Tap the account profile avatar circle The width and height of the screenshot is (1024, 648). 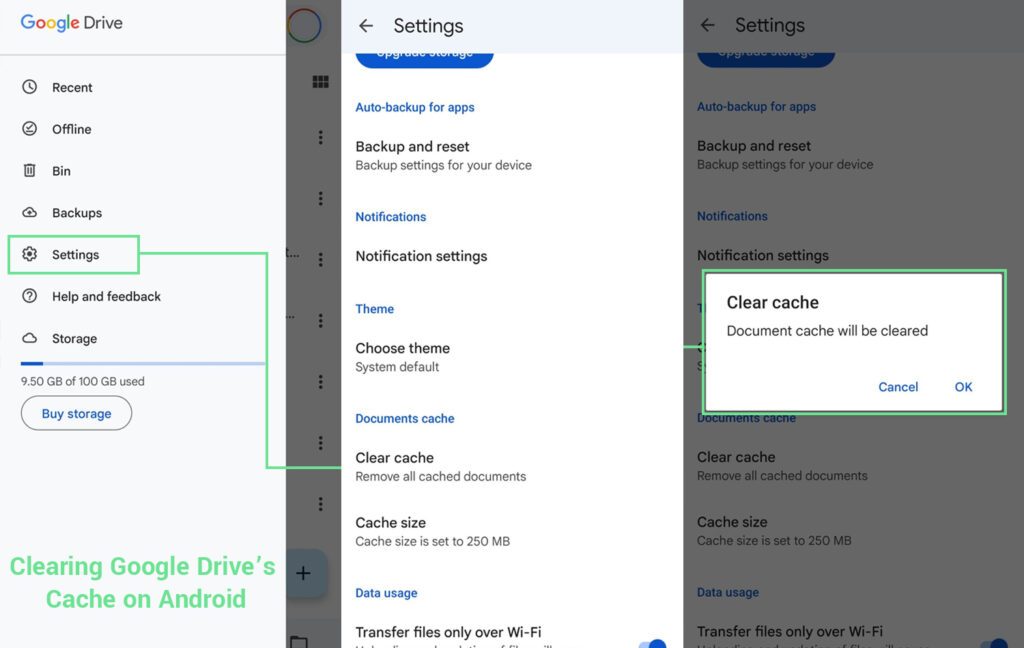point(304,25)
